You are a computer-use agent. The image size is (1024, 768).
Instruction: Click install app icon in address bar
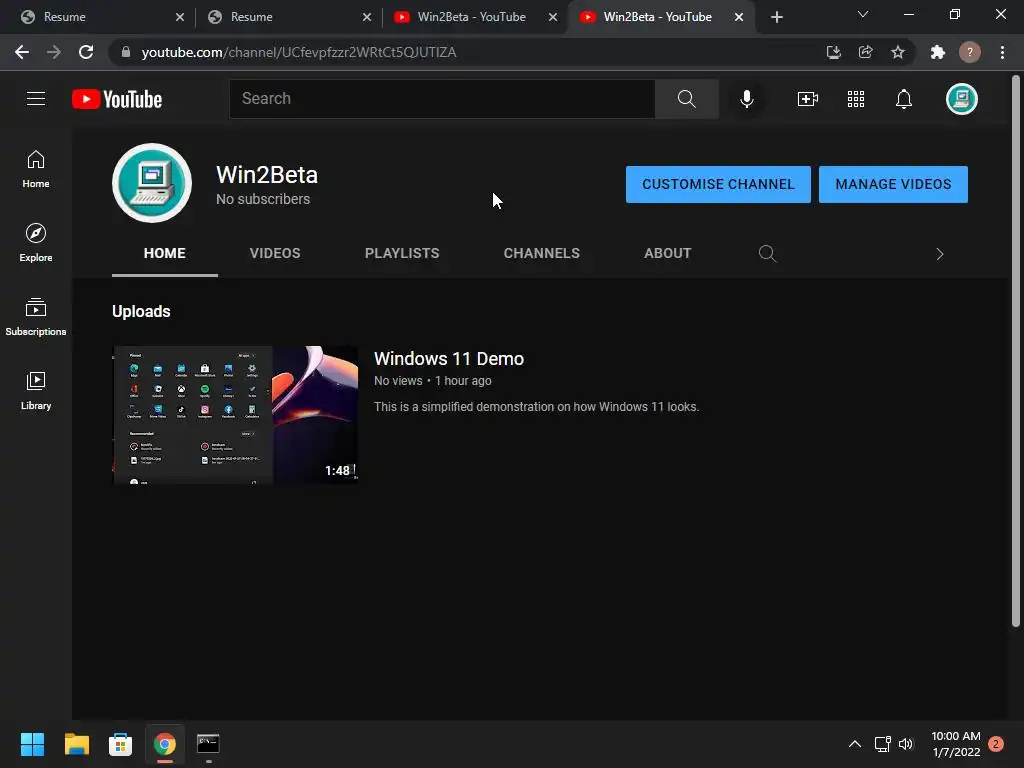[x=833, y=52]
